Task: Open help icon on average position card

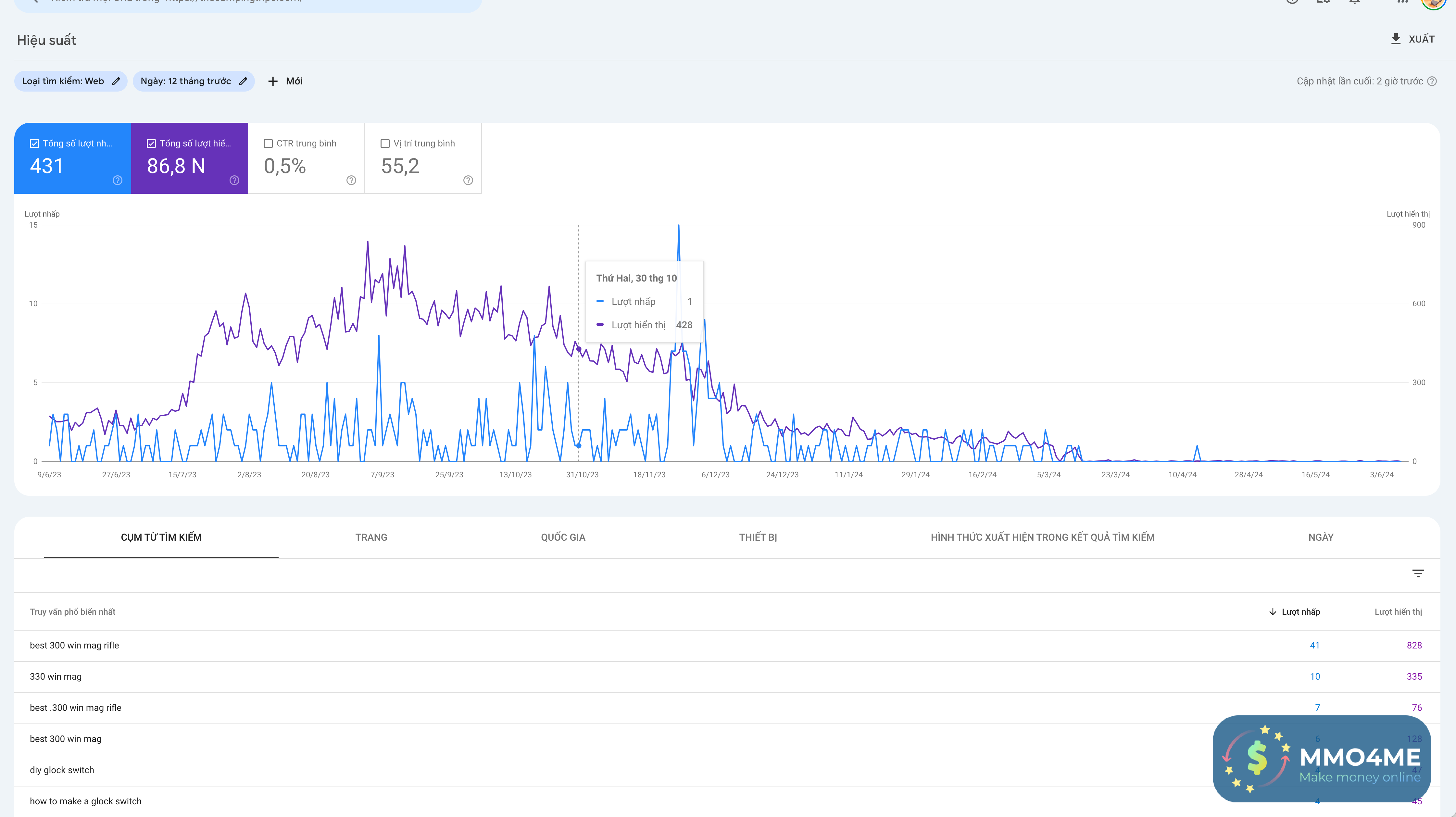Action: tap(468, 180)
